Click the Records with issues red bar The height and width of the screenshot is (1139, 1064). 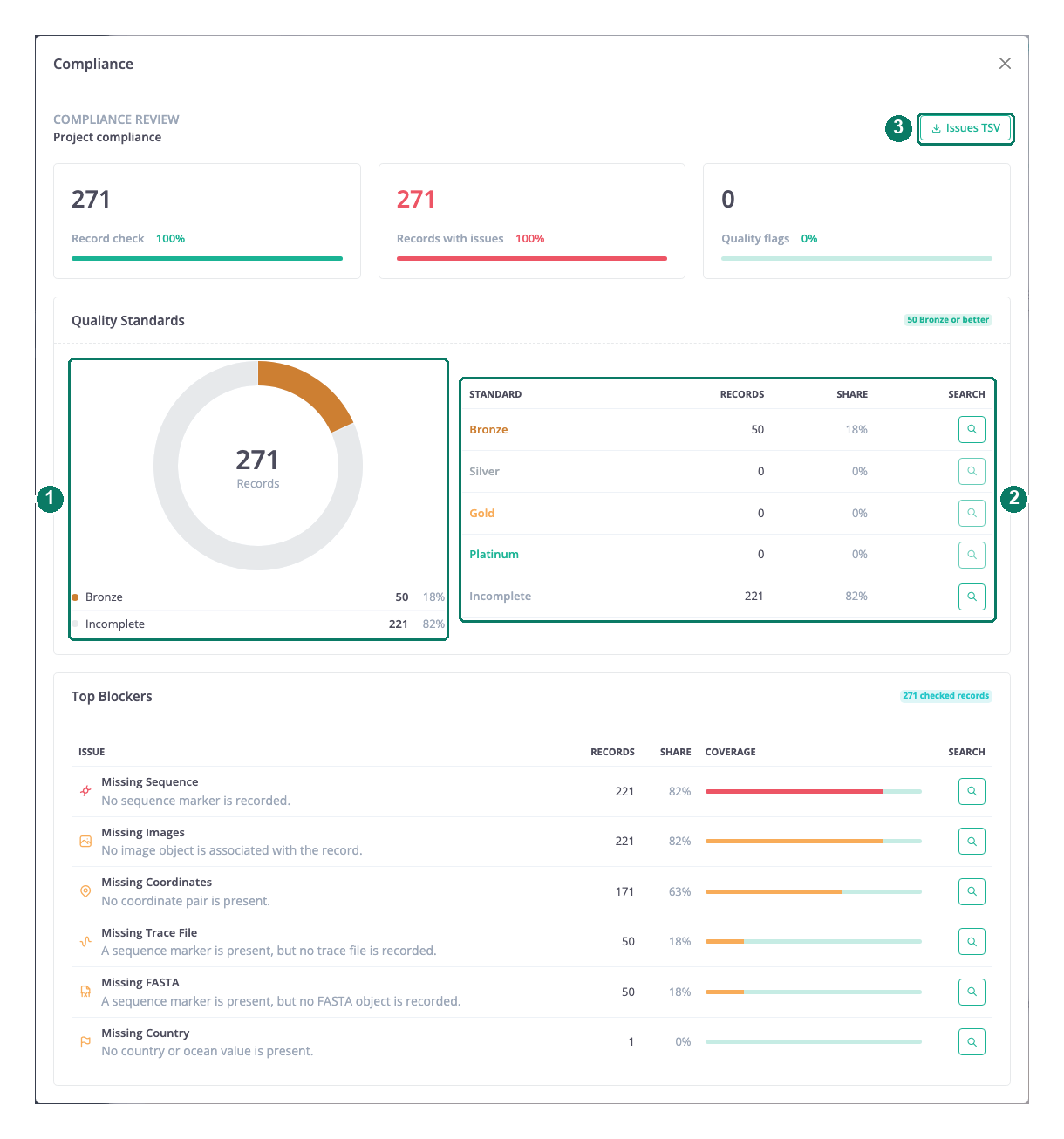click(x=532, y=258)
